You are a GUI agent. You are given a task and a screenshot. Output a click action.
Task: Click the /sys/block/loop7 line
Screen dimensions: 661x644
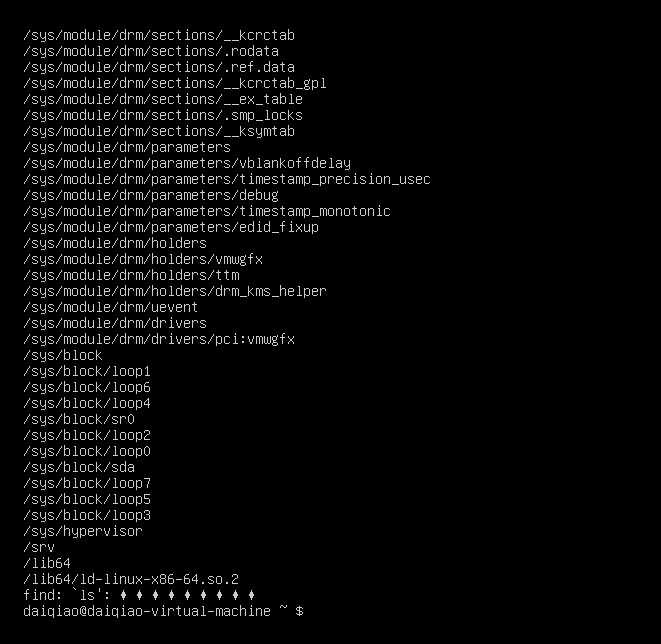[87, 484]
